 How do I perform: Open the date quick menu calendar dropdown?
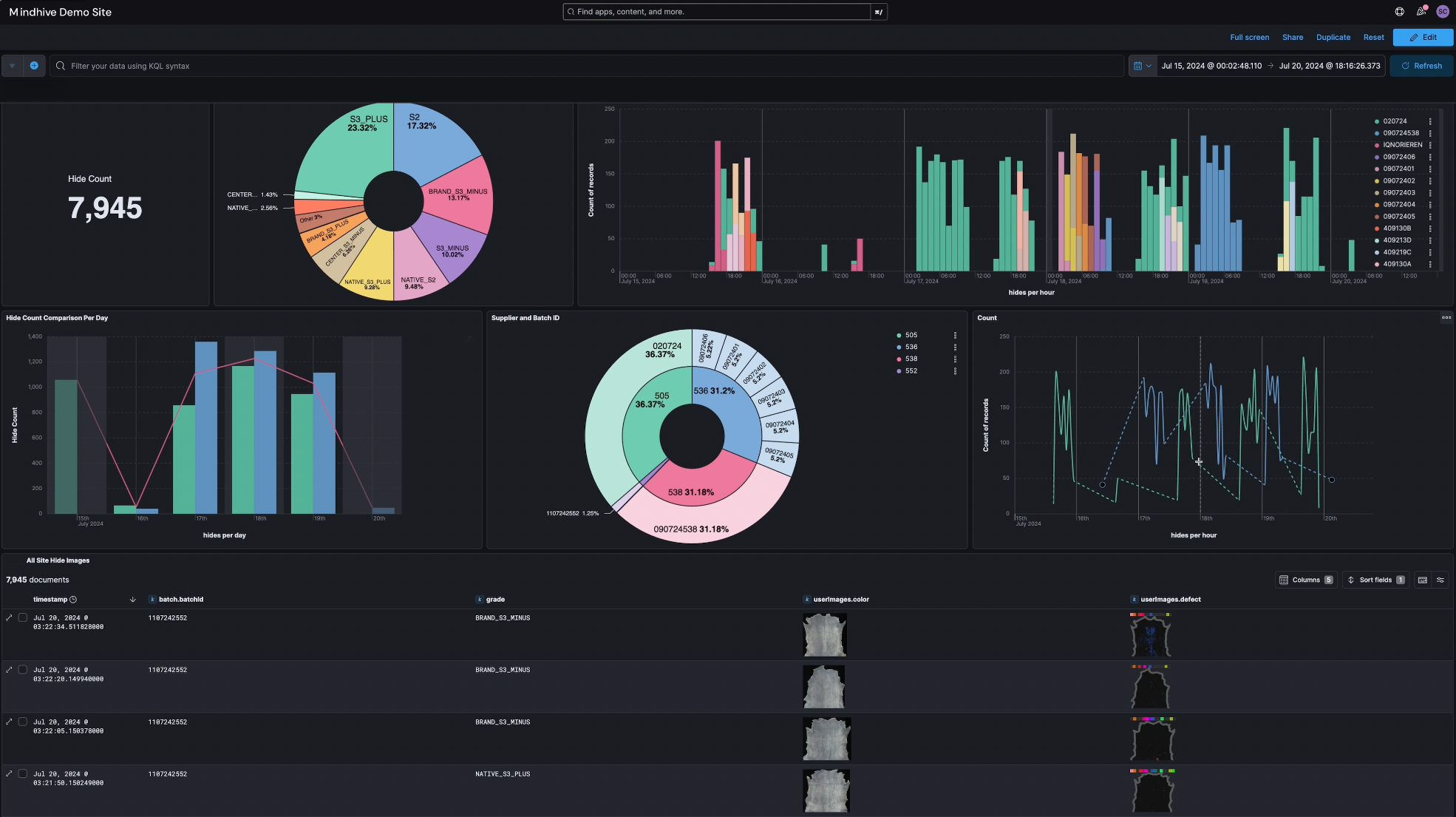[1142, 66]
